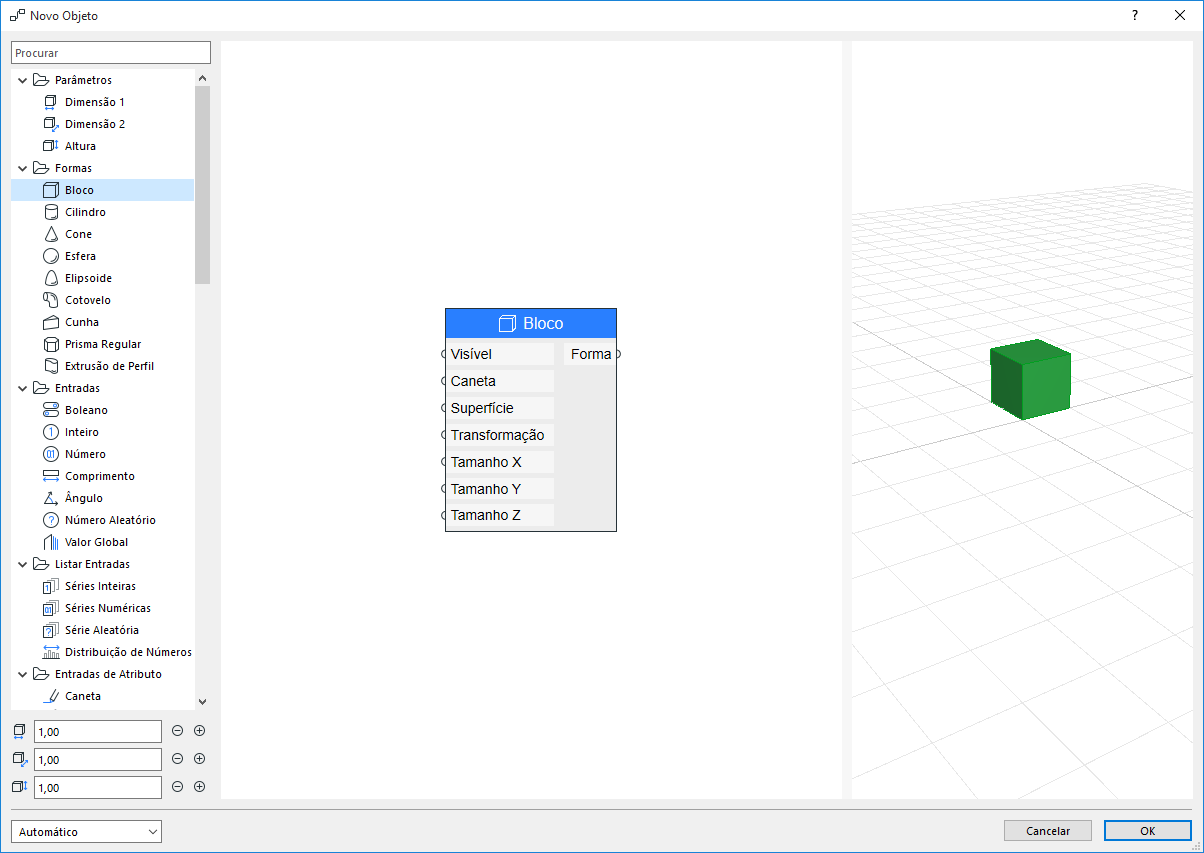This screenshot has width=1204, height=853.
Task: Select the Caneta attribute input icon
Action: coord(52,696)
